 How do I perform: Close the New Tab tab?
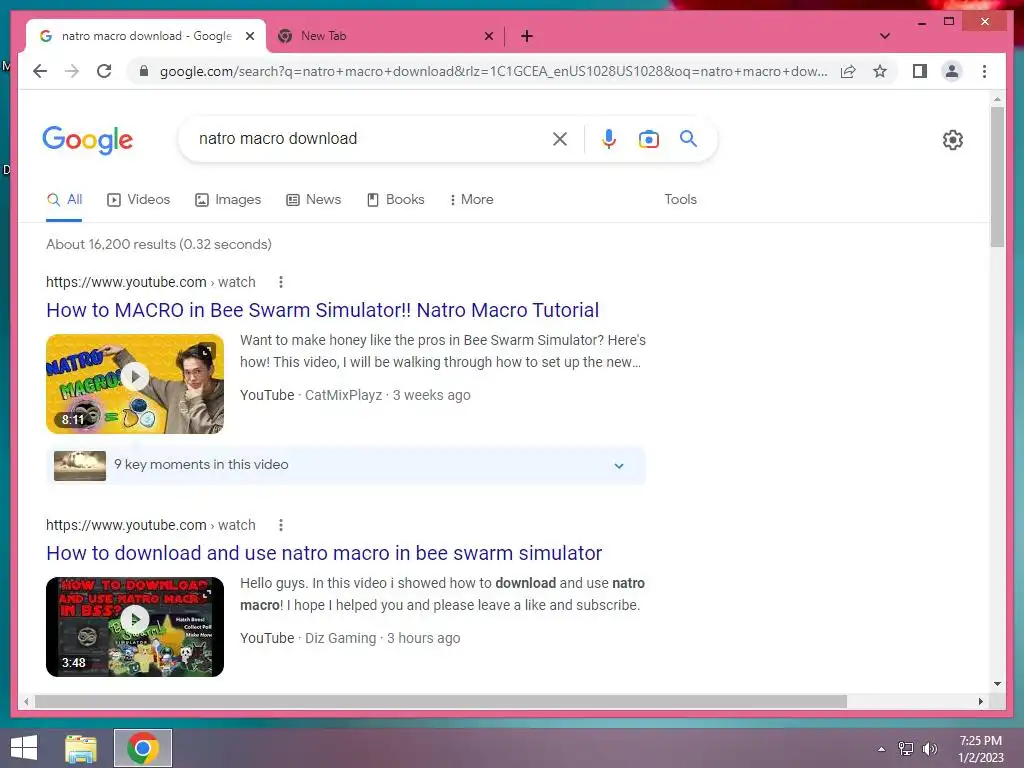pos(488,36)
